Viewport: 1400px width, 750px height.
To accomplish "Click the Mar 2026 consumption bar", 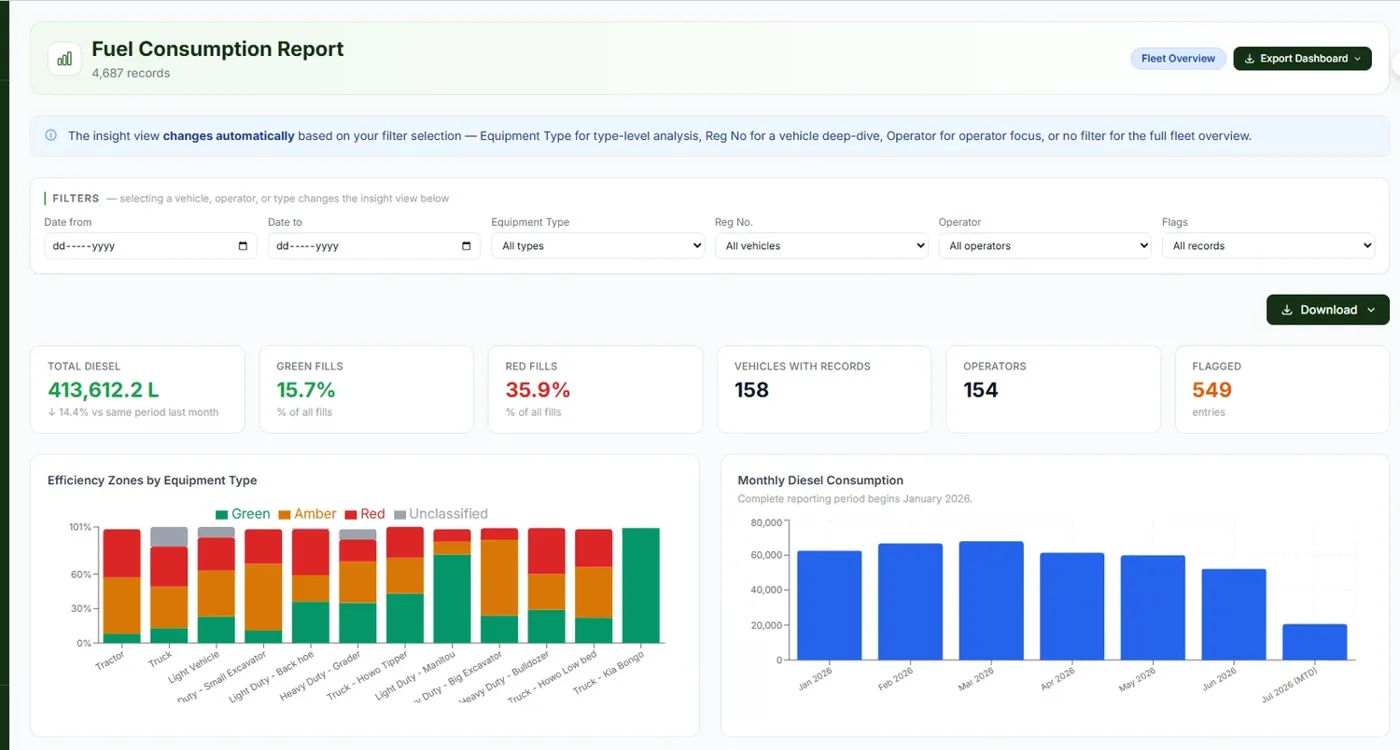I will click(x=991, y=601).
